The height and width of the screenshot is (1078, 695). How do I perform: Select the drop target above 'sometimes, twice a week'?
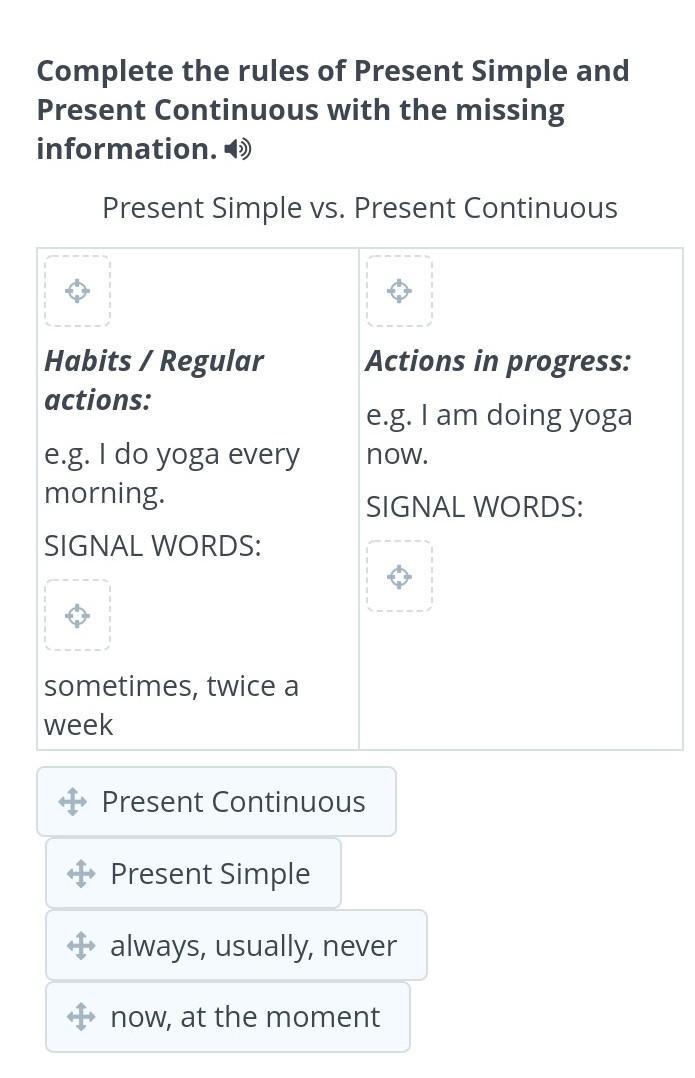pos(77,615)
